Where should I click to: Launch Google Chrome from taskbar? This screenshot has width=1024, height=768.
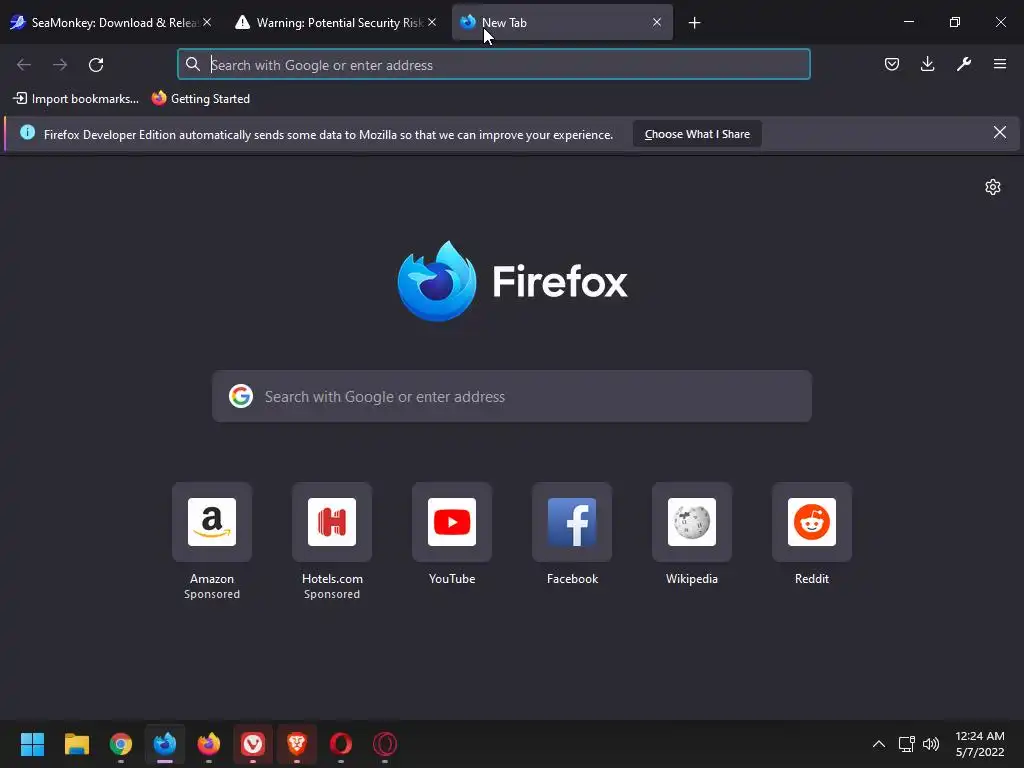point(121,744)
